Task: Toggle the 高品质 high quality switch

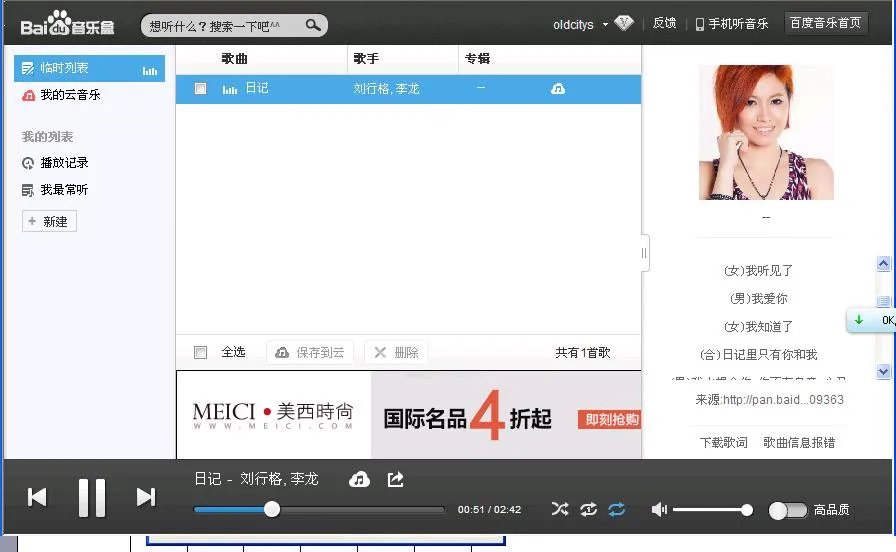Action: pos(787,510)
